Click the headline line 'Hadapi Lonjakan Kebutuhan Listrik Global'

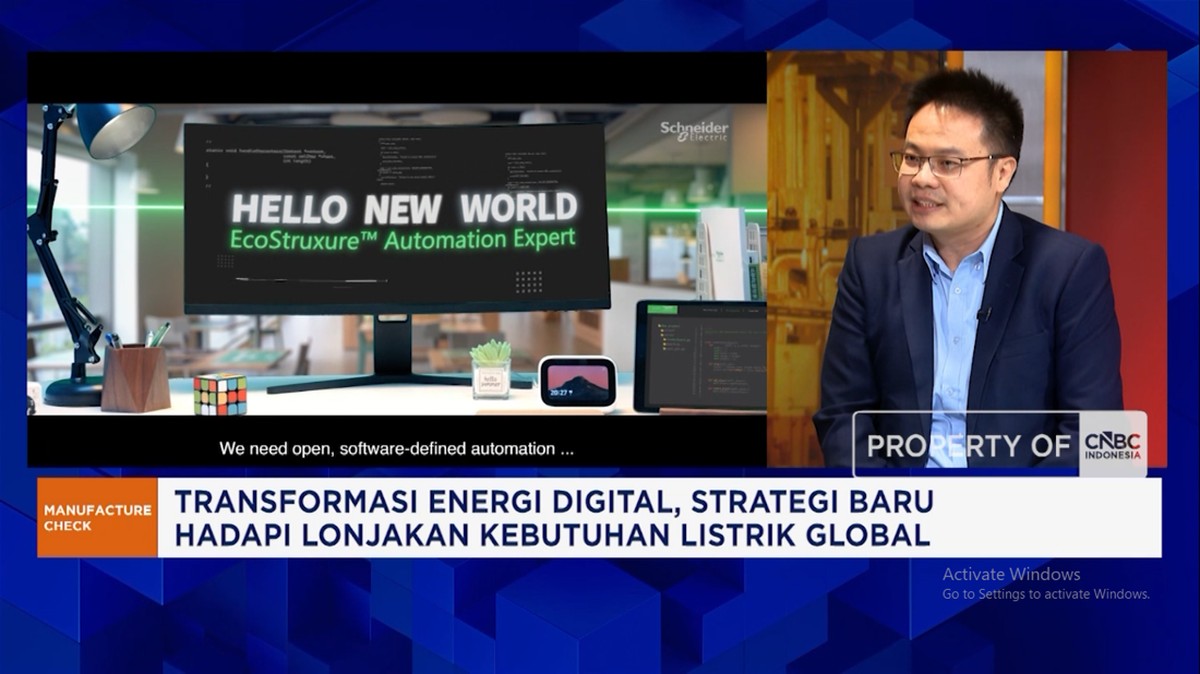point(552,535)
